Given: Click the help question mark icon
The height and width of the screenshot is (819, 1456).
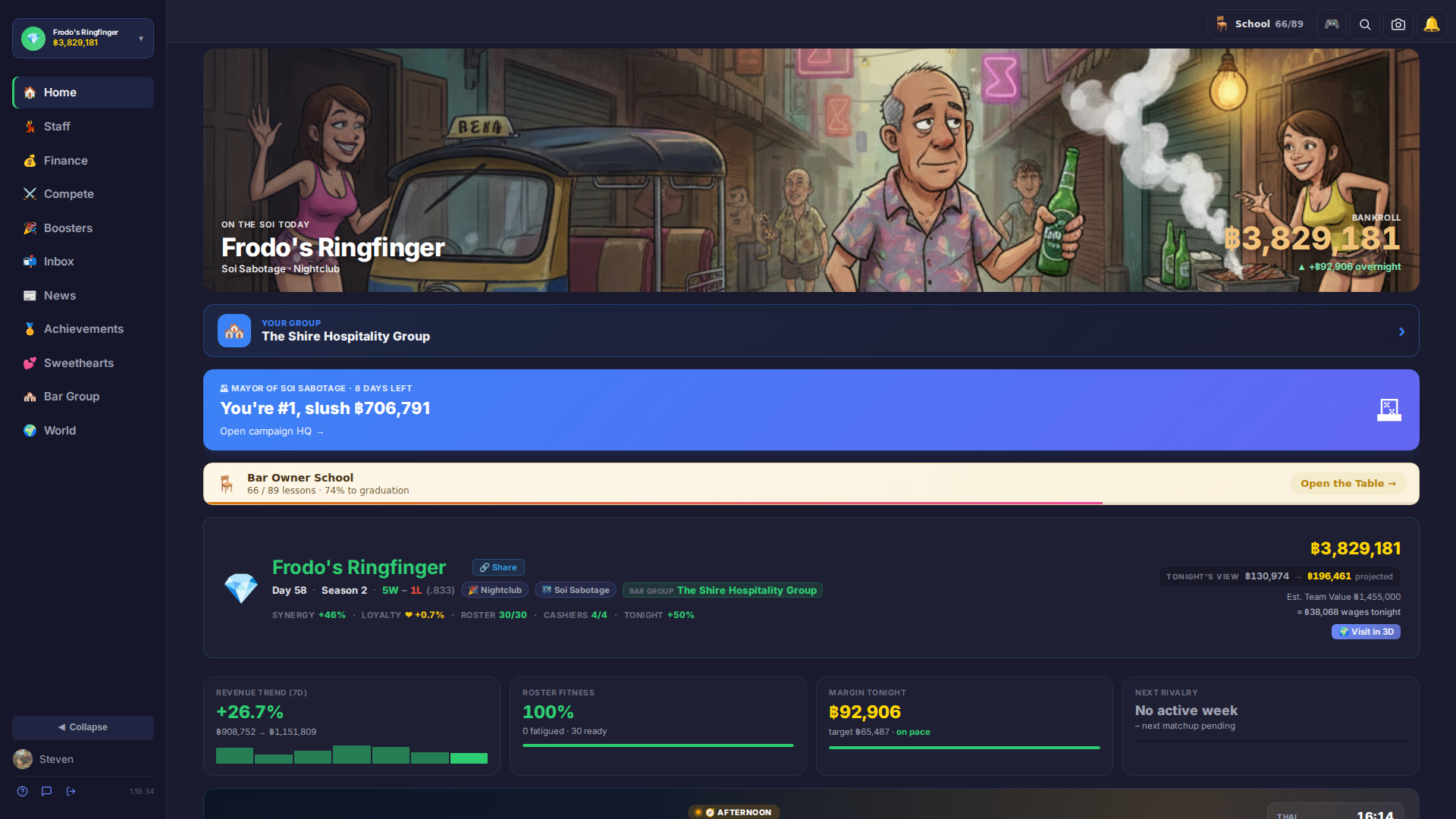Looking at the screenshot, I should tap(23, 792).
